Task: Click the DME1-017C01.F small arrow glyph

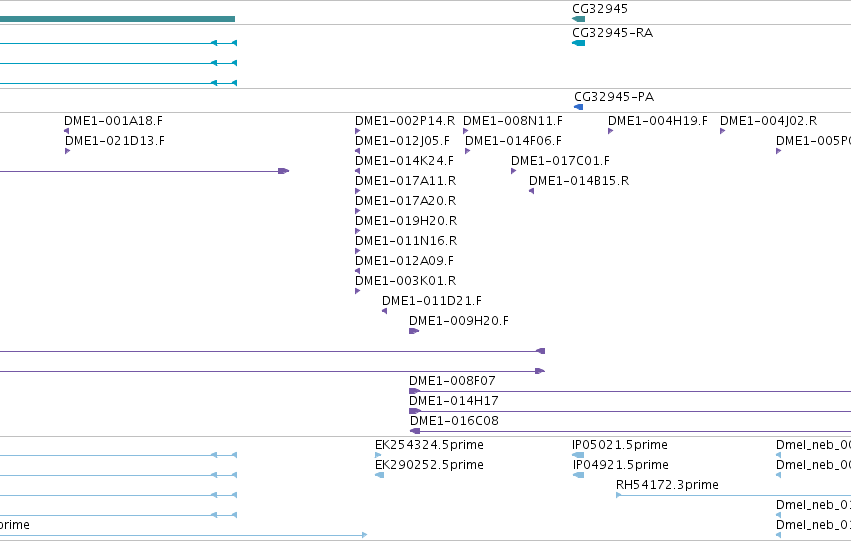Action: [x=514, y=171]
